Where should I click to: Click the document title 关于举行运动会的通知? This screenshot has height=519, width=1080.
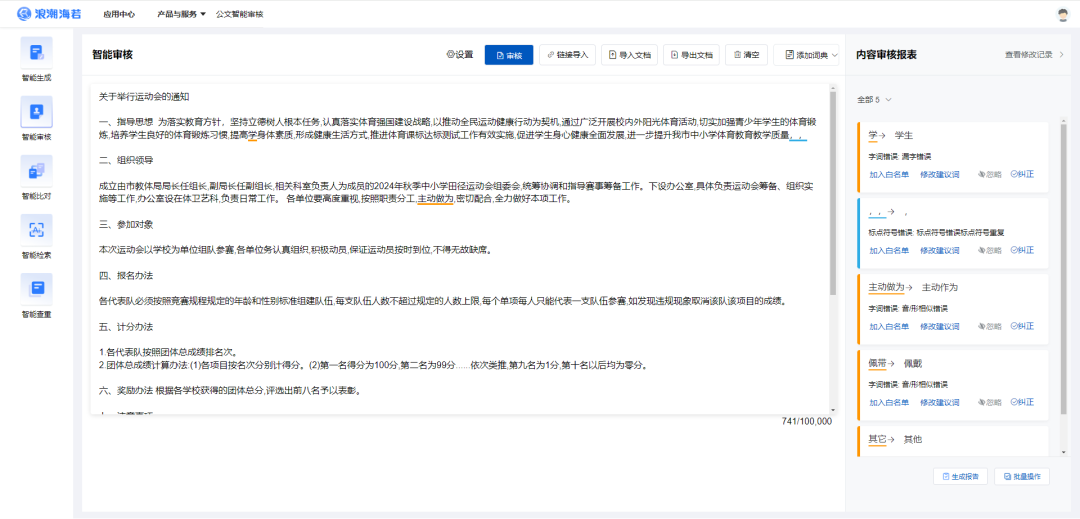pyautogui.click(x=144, y=96)
